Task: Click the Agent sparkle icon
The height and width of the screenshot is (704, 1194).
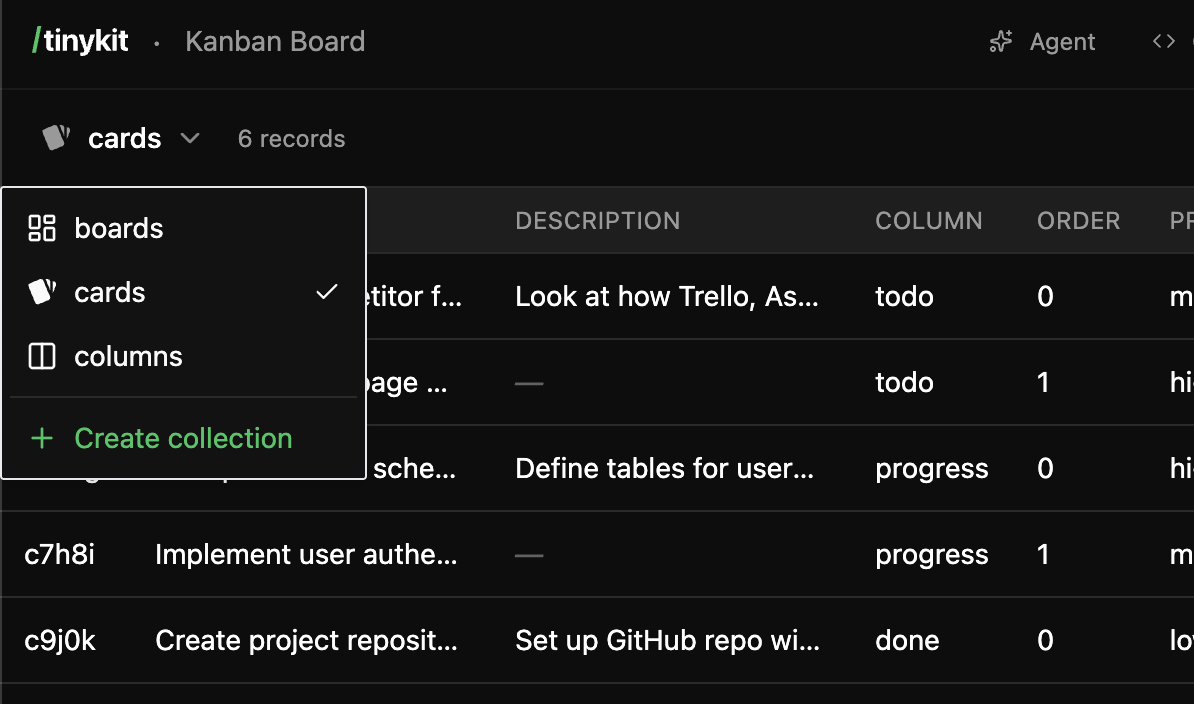Action: click(x=1001, y=41)
